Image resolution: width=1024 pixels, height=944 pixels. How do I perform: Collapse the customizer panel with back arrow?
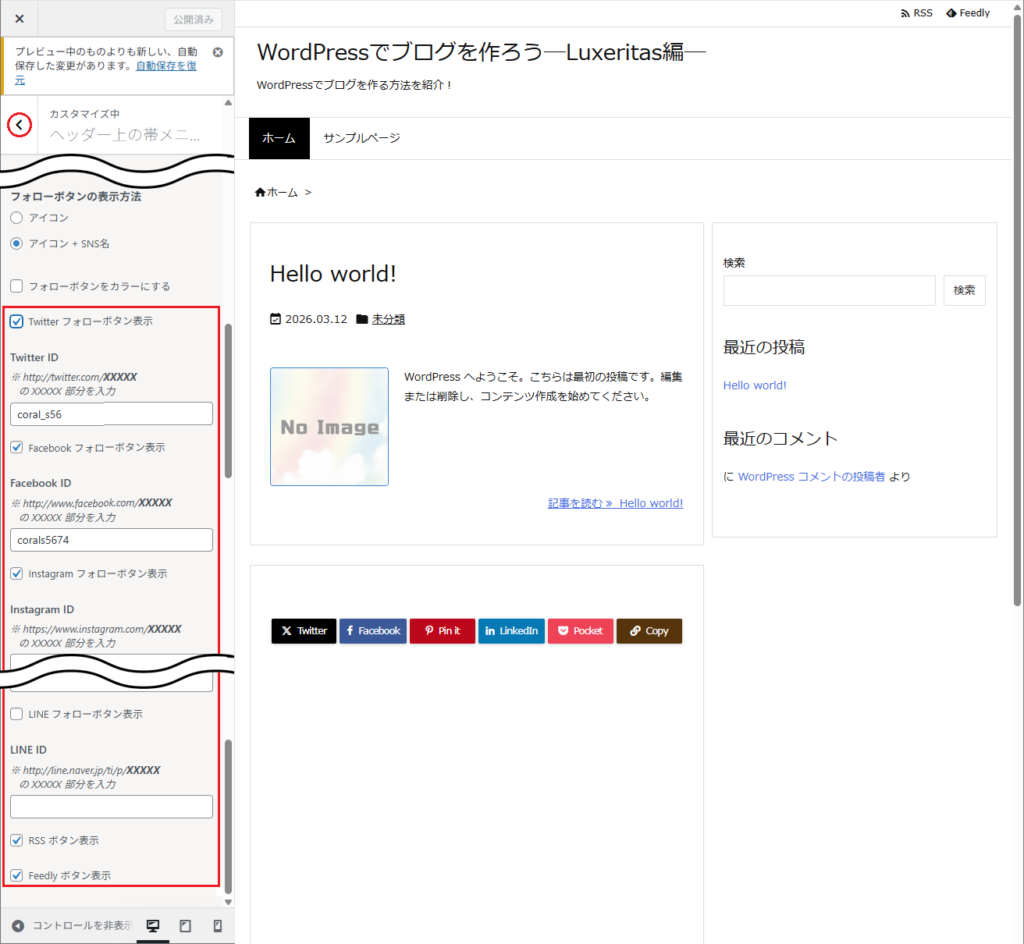point(18,125)
